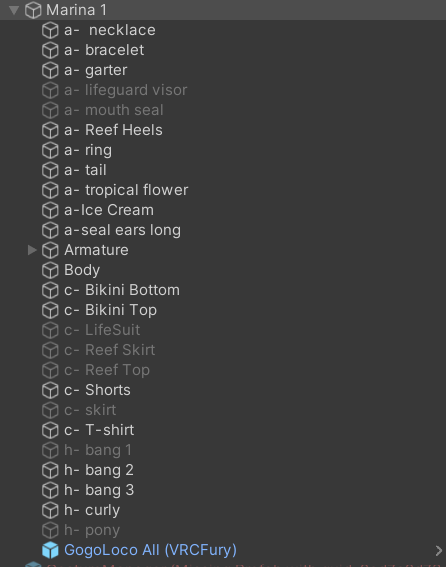
Task: Click the dimmed cube icon of h- pony
Action: click(x=50, y=530)
